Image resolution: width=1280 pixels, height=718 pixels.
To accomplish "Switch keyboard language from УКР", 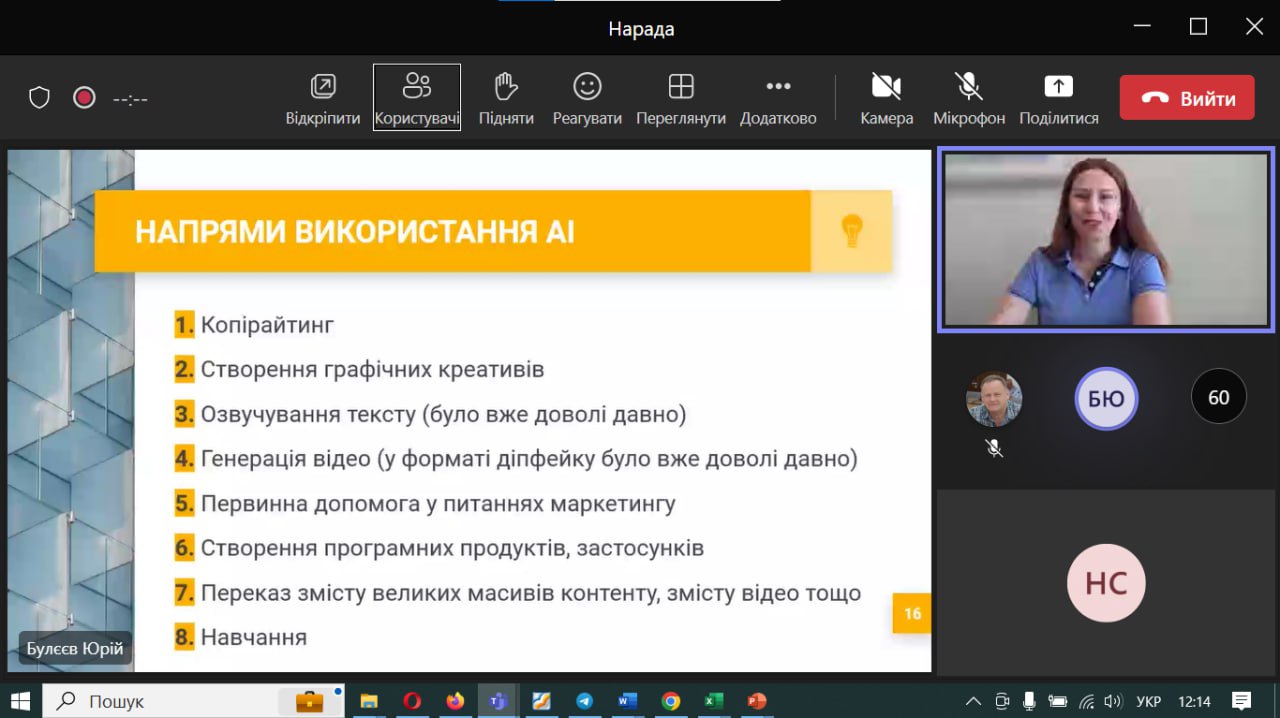I will point(1149,701).
